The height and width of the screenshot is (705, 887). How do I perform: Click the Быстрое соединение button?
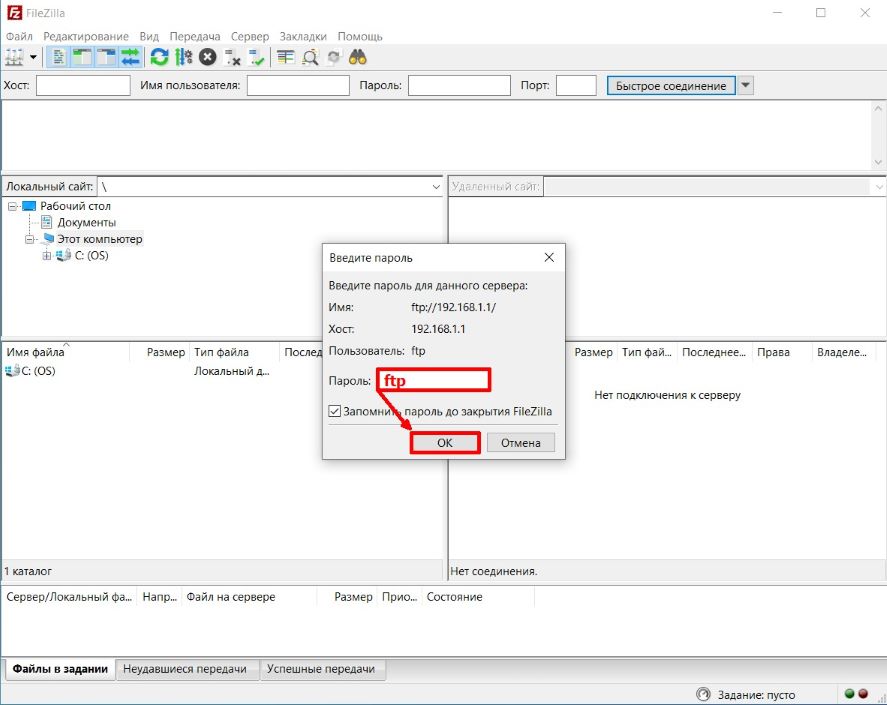(x=670, y=86)
